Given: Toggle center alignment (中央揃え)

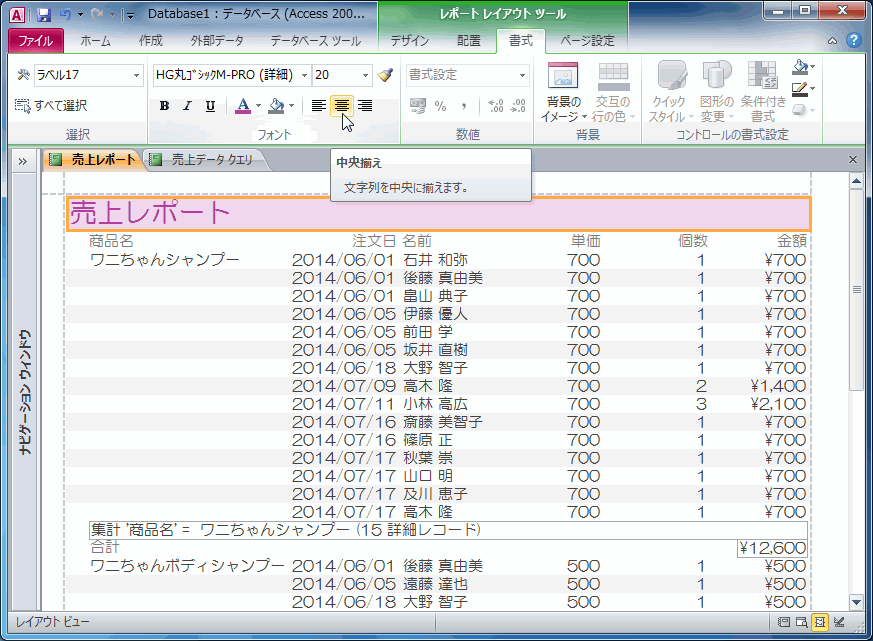Looking at the screenshot, I should pos(342,106).
